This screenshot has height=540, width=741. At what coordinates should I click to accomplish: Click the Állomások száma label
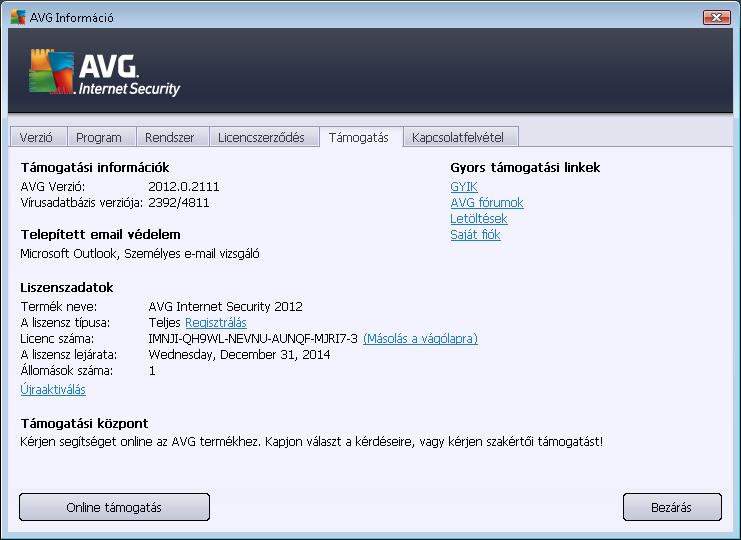pyautogui.click(x=67, y=371)
